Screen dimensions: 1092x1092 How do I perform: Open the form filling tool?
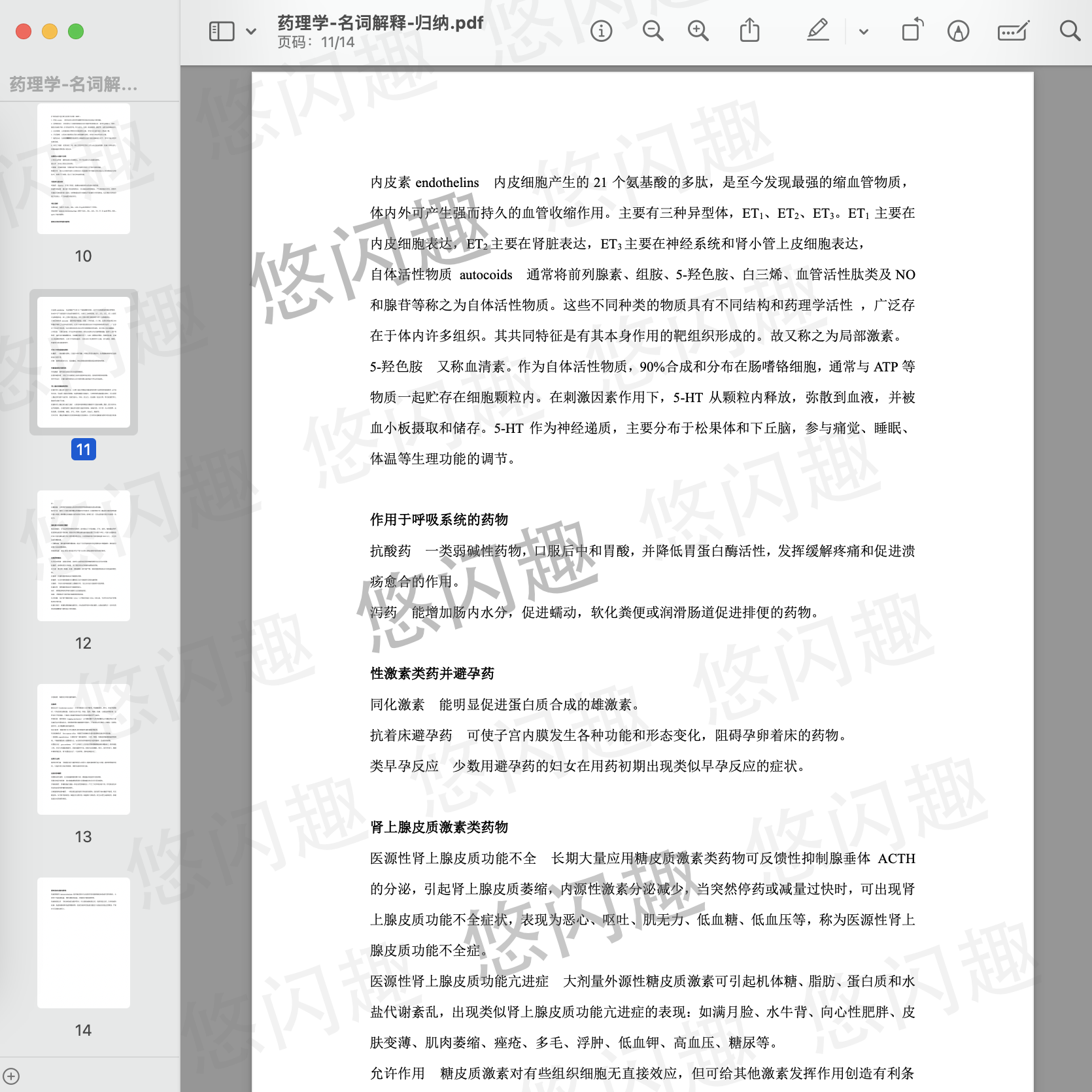[1013, 31]
